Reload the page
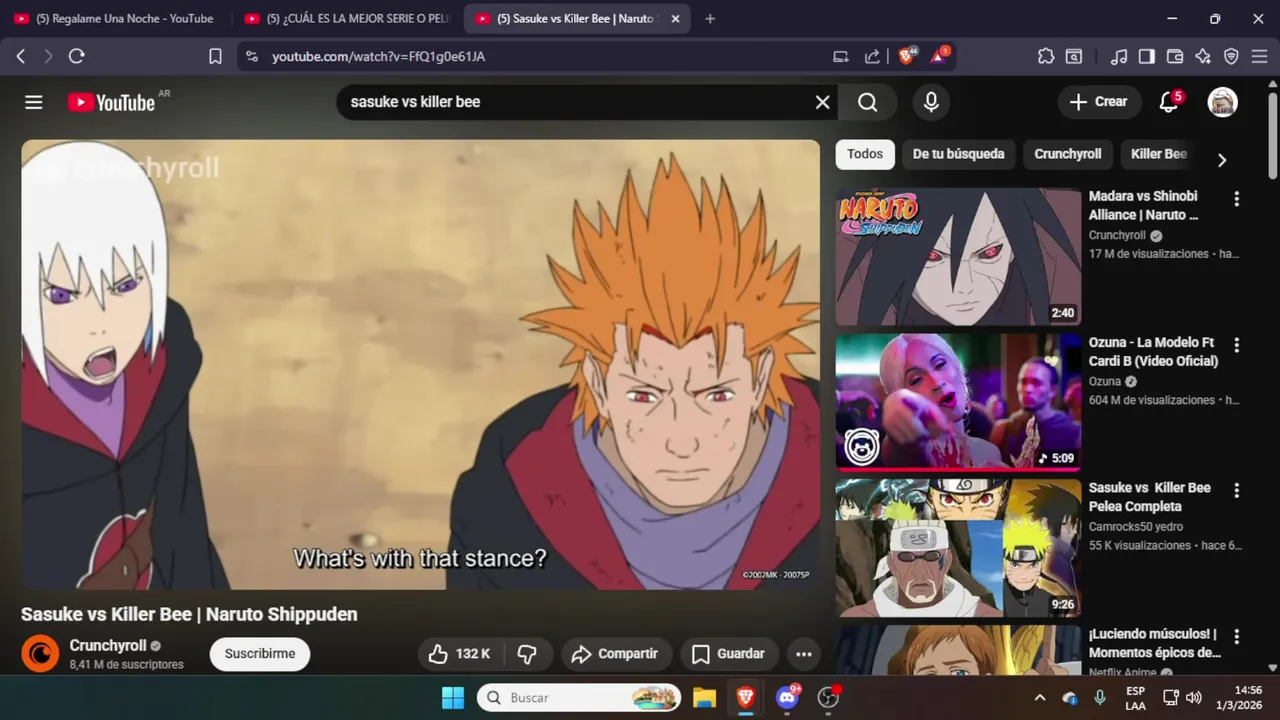The height and width of the screenshot is (720, 1280). 76,56
